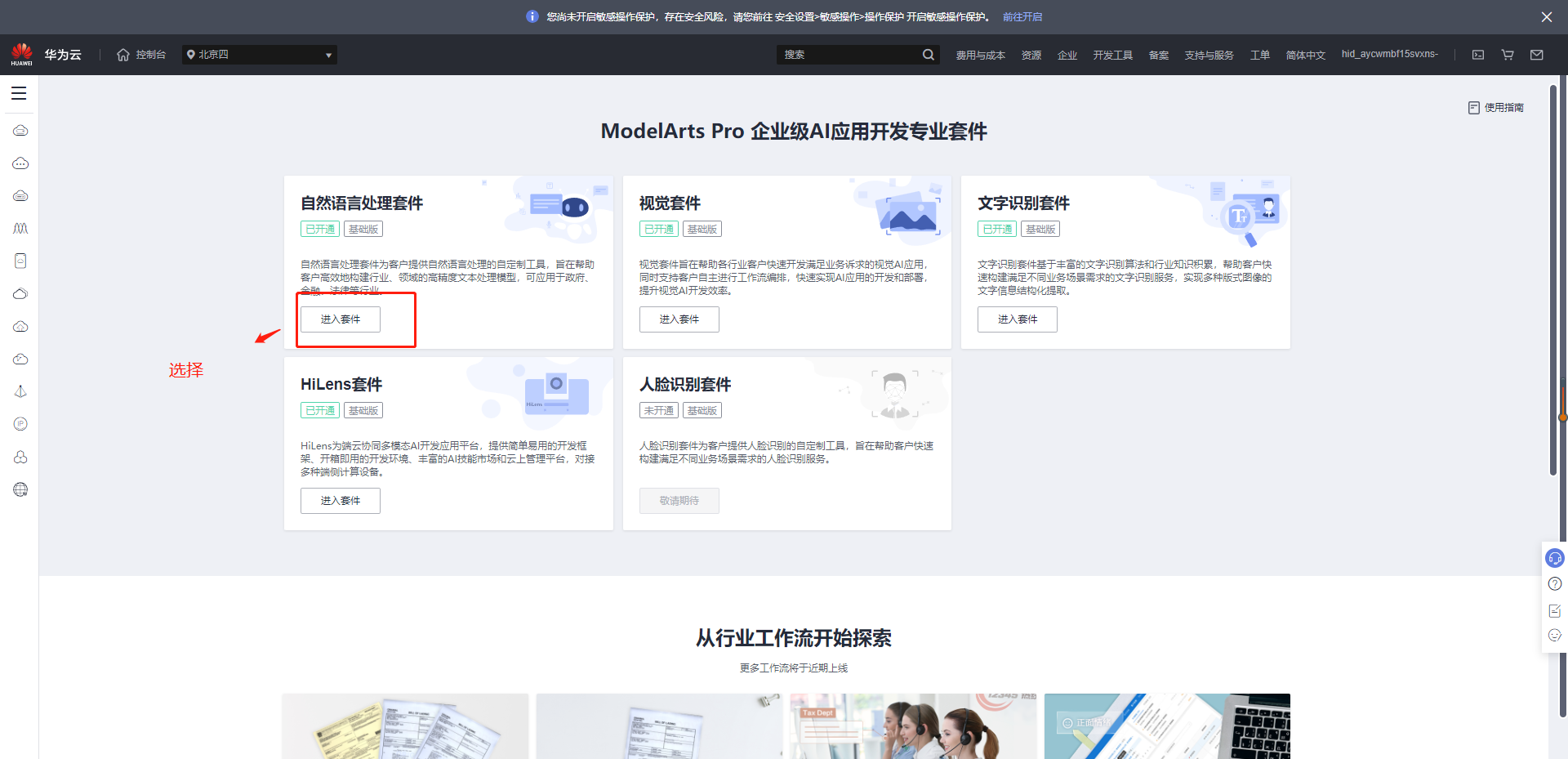
Task: Click the 视觉套件 title
Action: [670, 203]
